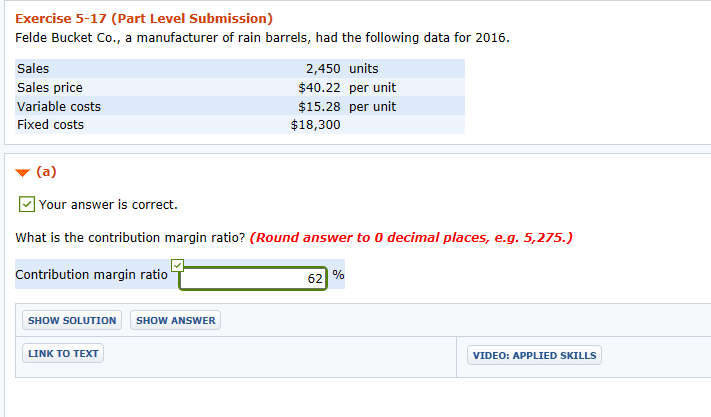Image resolution: width=711 pixels, height=417 pixels.
Task: Click small checkmark icon above ratio input
Action: click(x=177, y=265)
